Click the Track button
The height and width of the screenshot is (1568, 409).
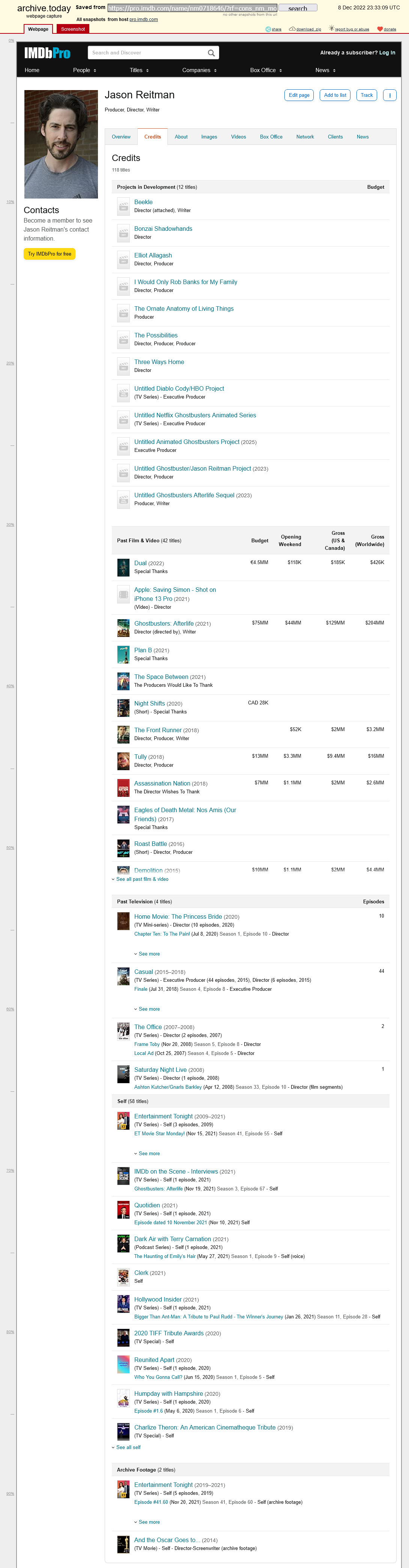click(x=366, y=95)
